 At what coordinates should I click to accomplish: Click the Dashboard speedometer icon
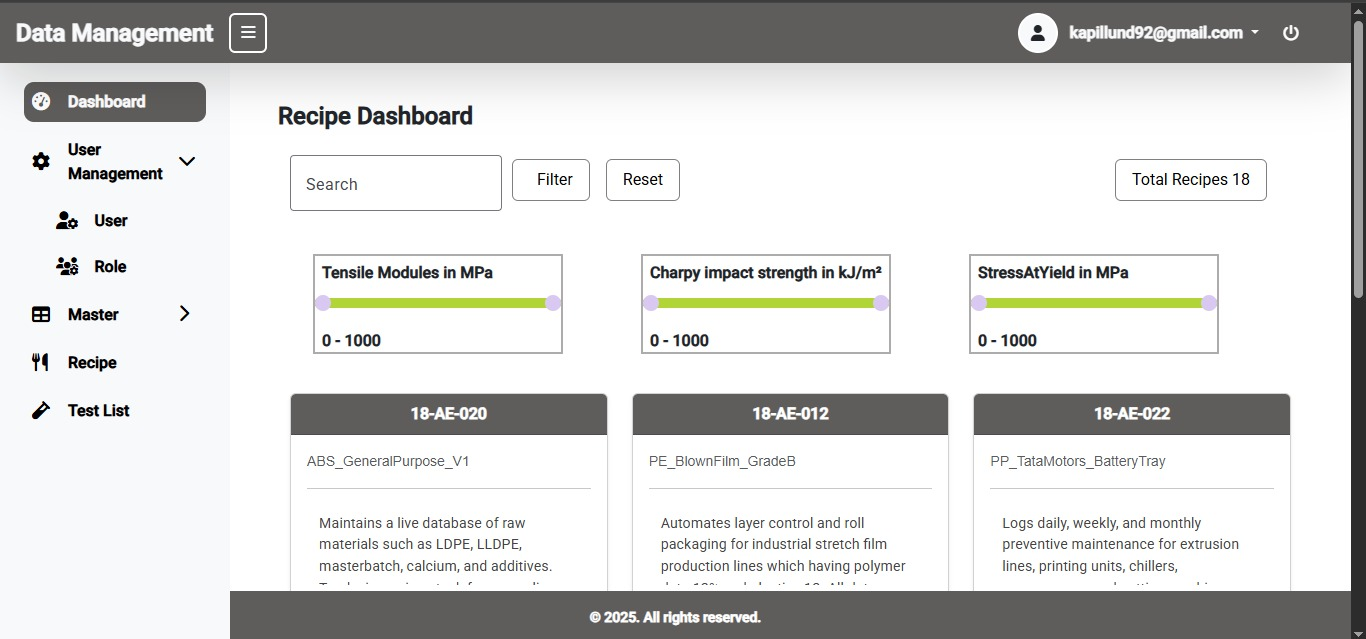41,102
